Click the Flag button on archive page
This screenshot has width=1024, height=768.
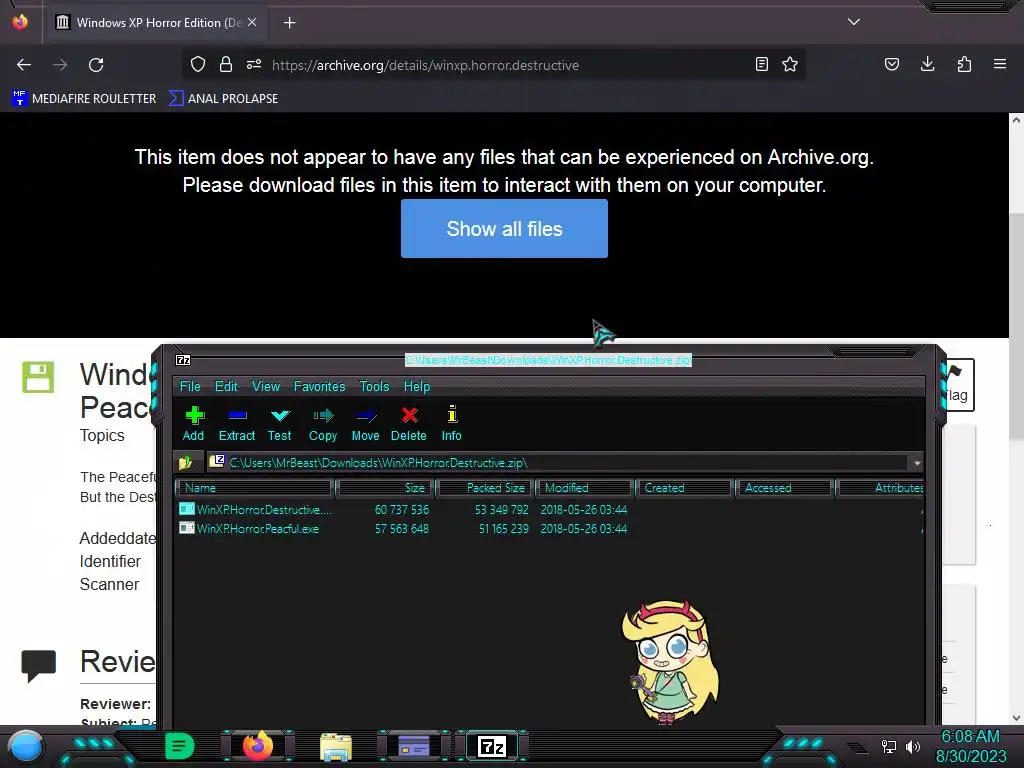pos(958,385)
